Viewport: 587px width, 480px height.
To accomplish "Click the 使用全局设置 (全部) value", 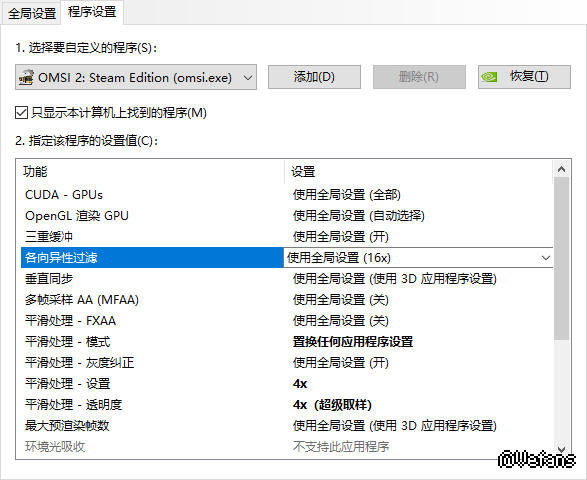I will (x=347, y=195).
